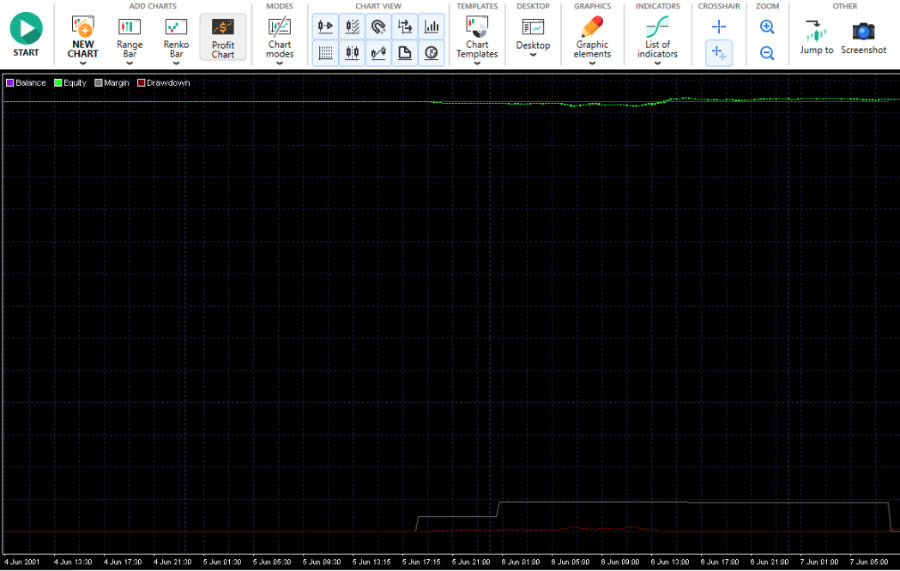Select the plain crosshair tool
This screenshot has width=900, height=571.
coord(719,26)
